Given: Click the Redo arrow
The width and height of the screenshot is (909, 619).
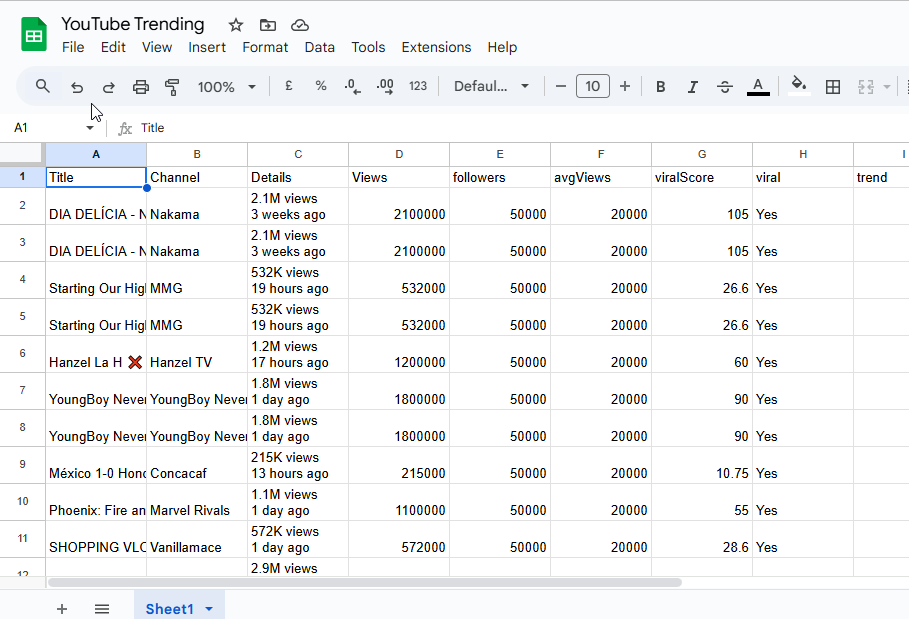Looking at the screenshot, I should (x=108, y=87).
